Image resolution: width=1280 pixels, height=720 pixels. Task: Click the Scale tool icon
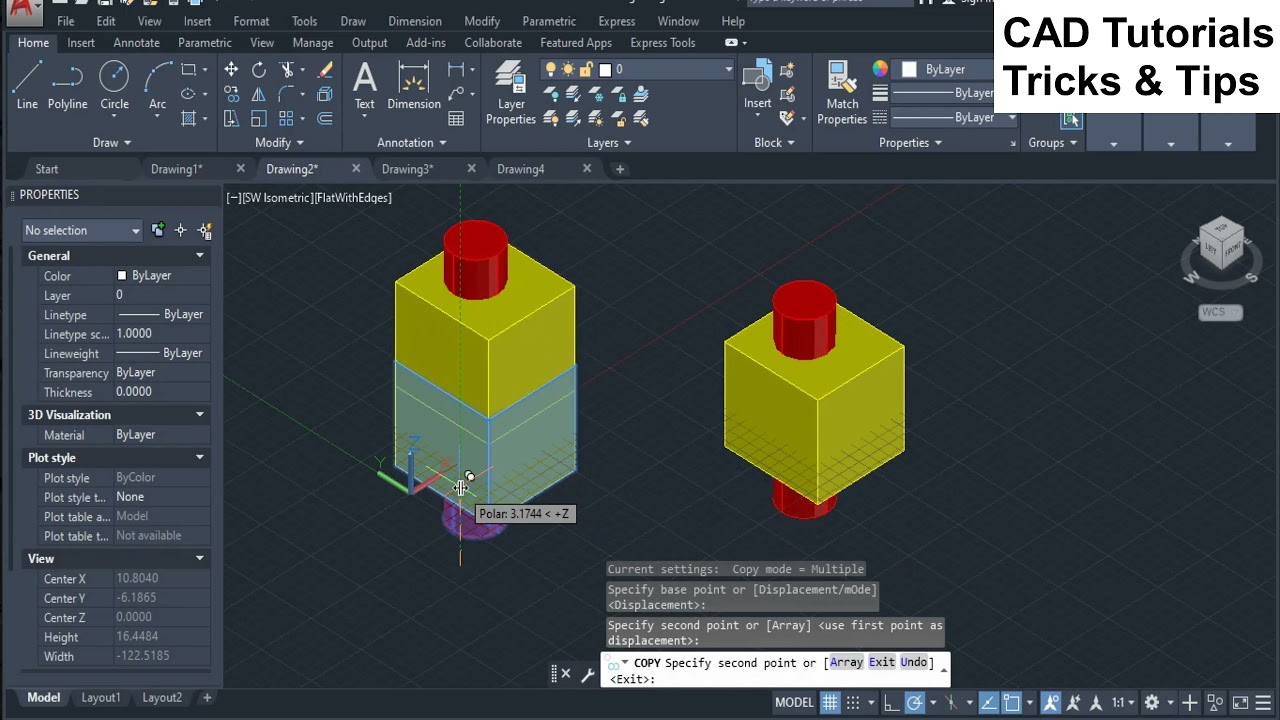pyautogui.click(x=259, y=118)
